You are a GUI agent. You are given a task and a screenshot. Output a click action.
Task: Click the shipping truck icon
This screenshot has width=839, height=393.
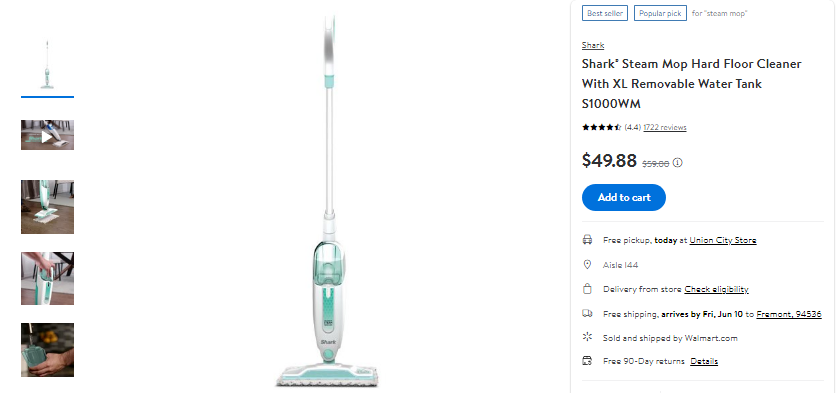point(587,314)
